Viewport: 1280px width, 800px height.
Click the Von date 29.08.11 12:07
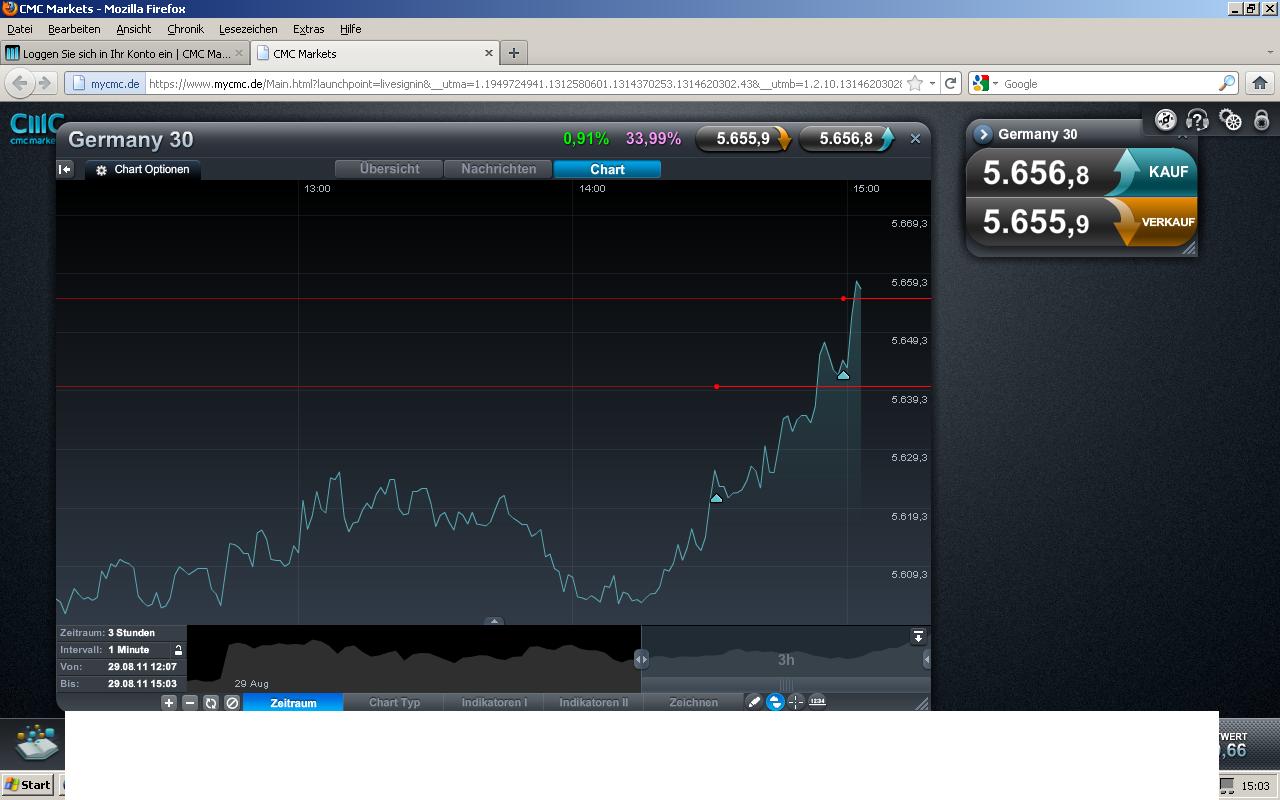(x=142, y=667)
